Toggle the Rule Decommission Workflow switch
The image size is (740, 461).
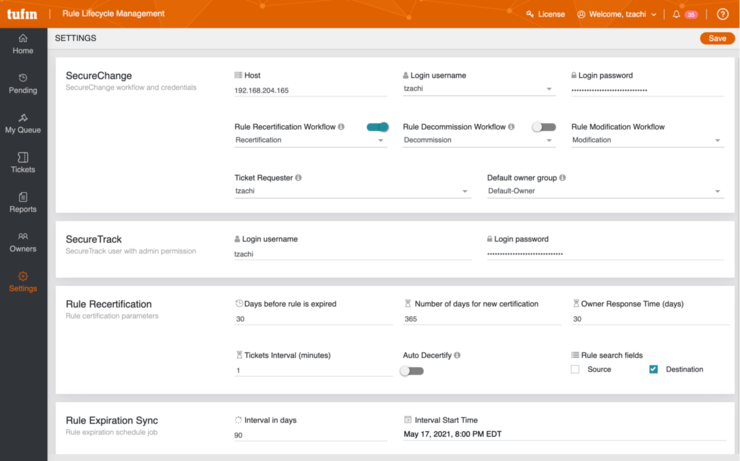click(x=544, y=127)
